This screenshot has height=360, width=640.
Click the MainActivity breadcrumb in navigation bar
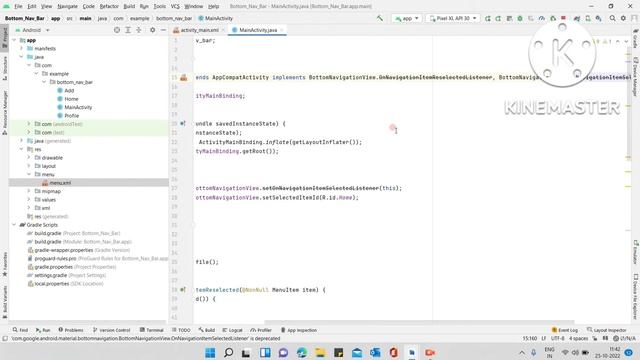point(216,18)
